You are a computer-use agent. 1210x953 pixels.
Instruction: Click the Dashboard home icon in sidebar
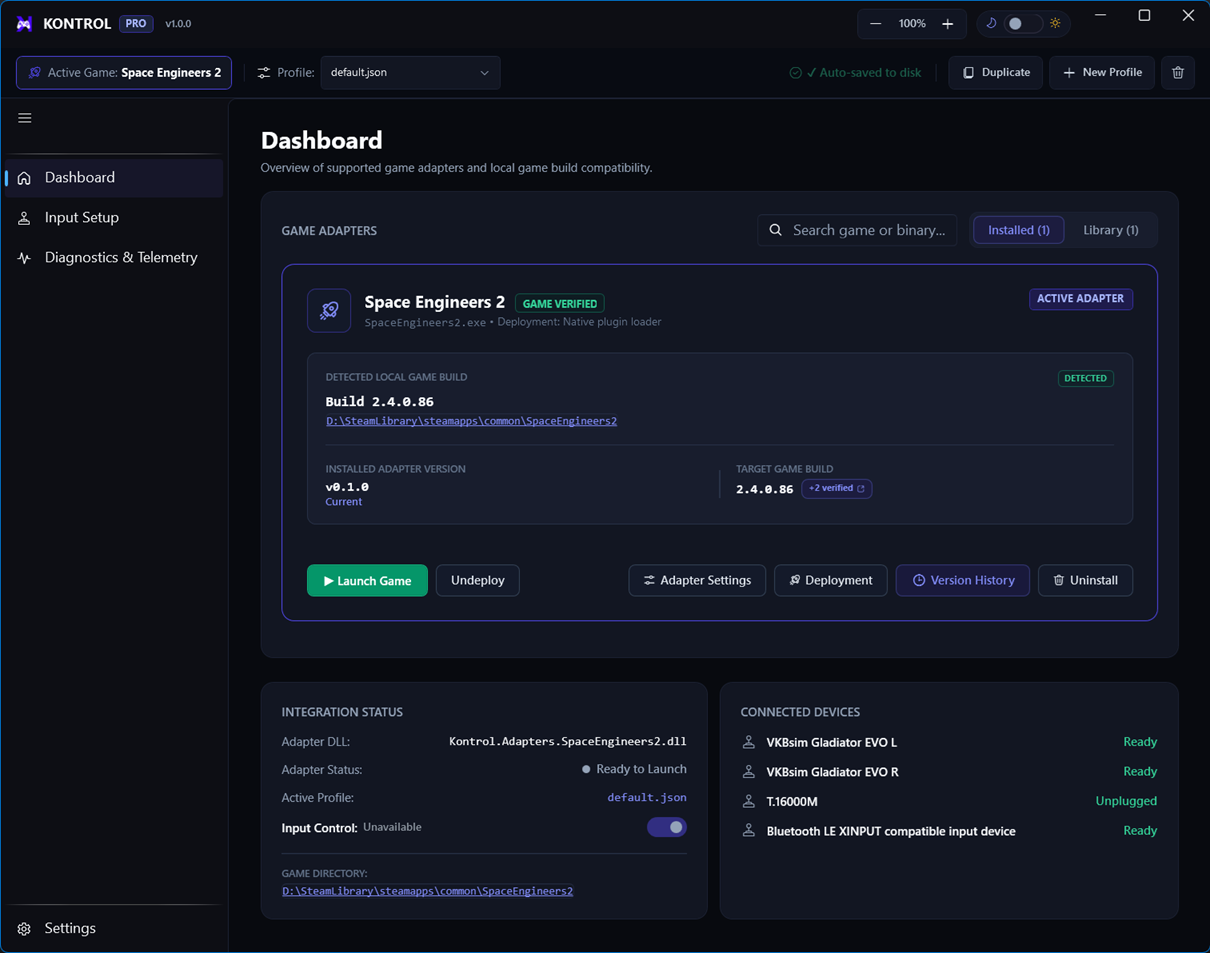pyautogui.click(x=24, y=178)
